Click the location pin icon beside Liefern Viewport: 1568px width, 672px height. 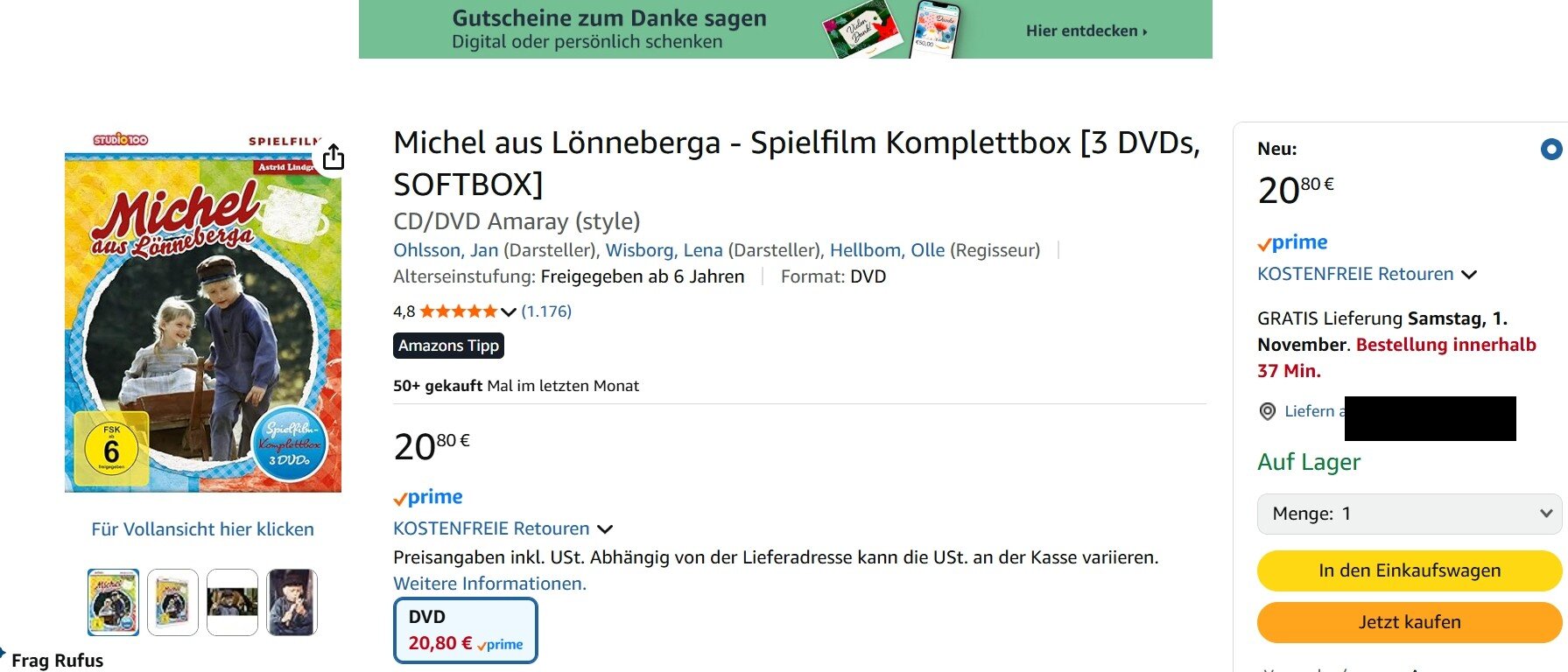click(1267, 411)
